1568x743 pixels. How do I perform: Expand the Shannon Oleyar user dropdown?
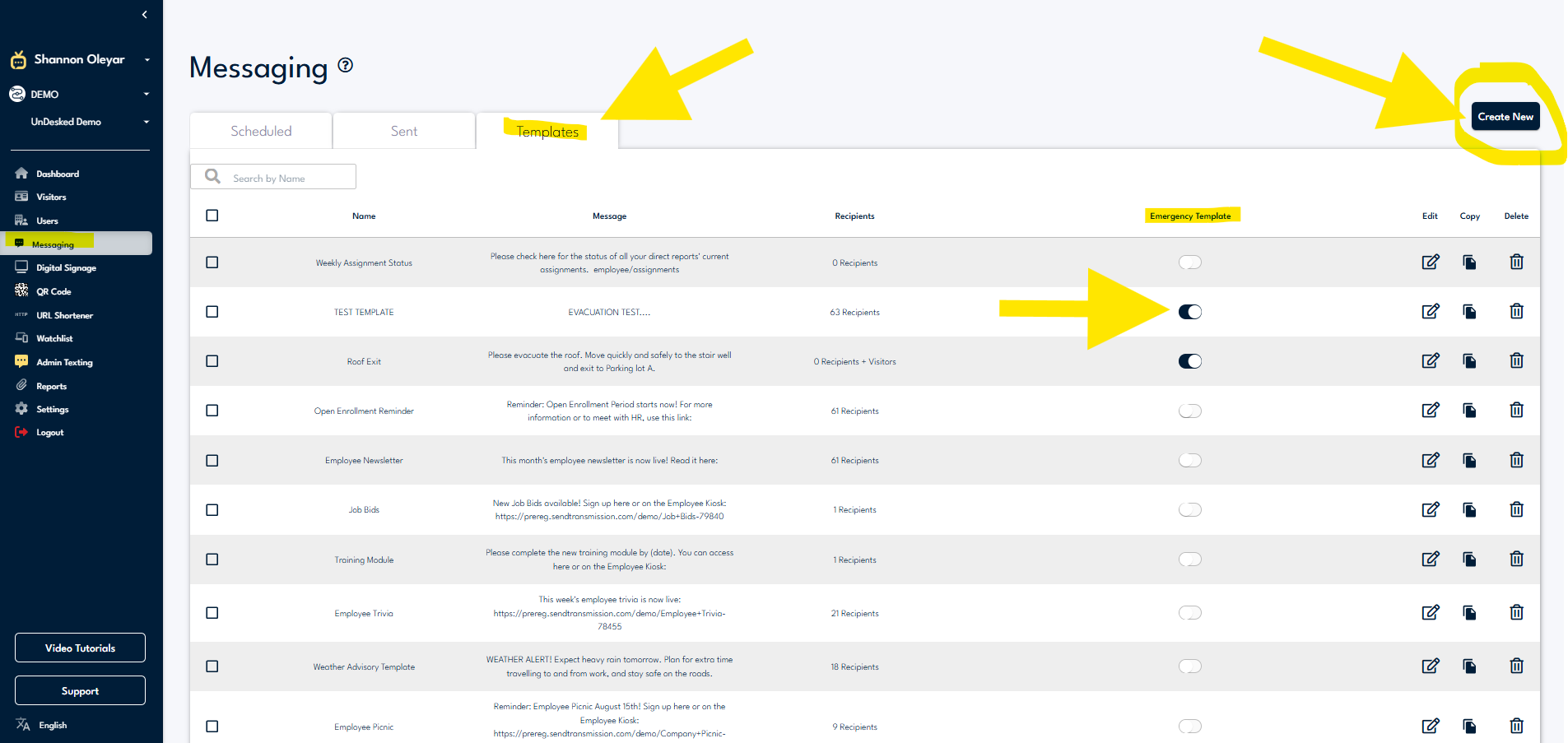click(147, 60)
